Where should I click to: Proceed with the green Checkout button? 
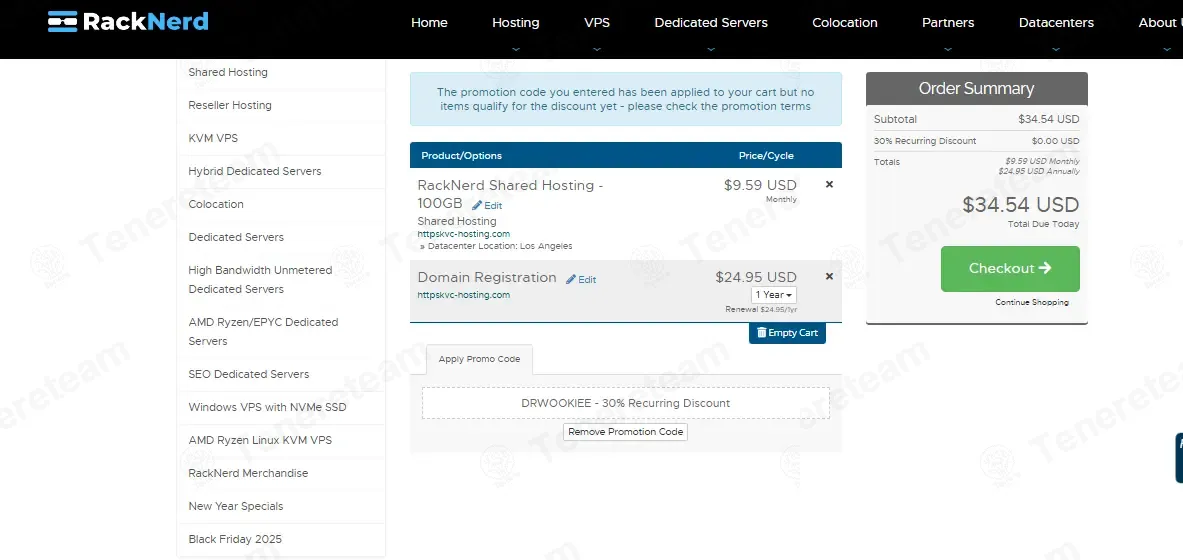(1009, 269)
